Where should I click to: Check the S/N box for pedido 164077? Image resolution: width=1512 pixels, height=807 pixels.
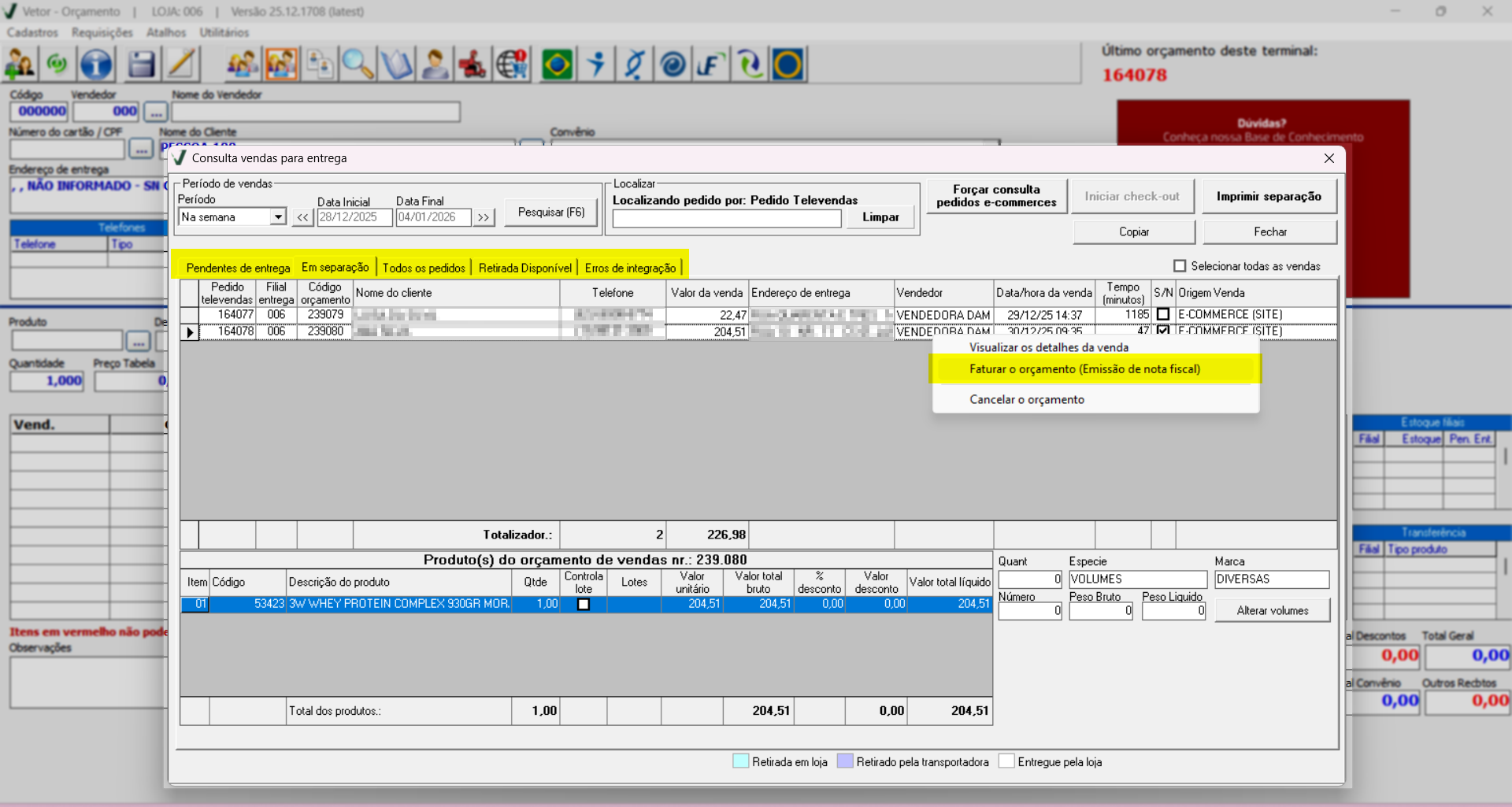point(1163,314)
